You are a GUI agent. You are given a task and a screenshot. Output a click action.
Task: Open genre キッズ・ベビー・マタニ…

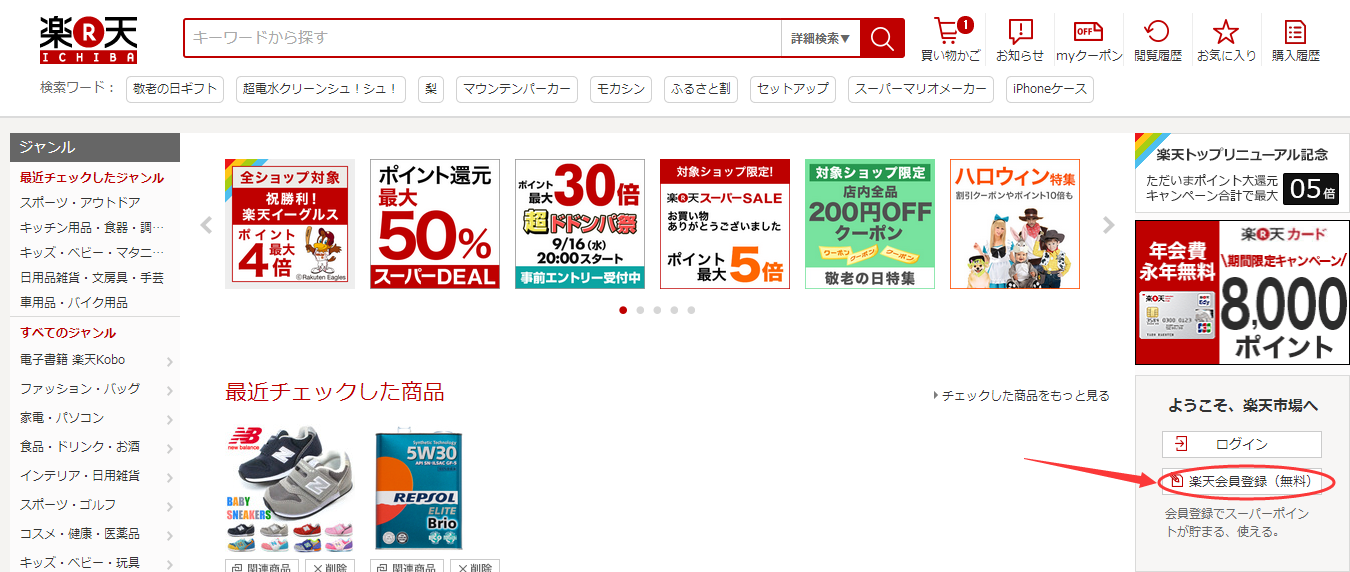point(92,253)
